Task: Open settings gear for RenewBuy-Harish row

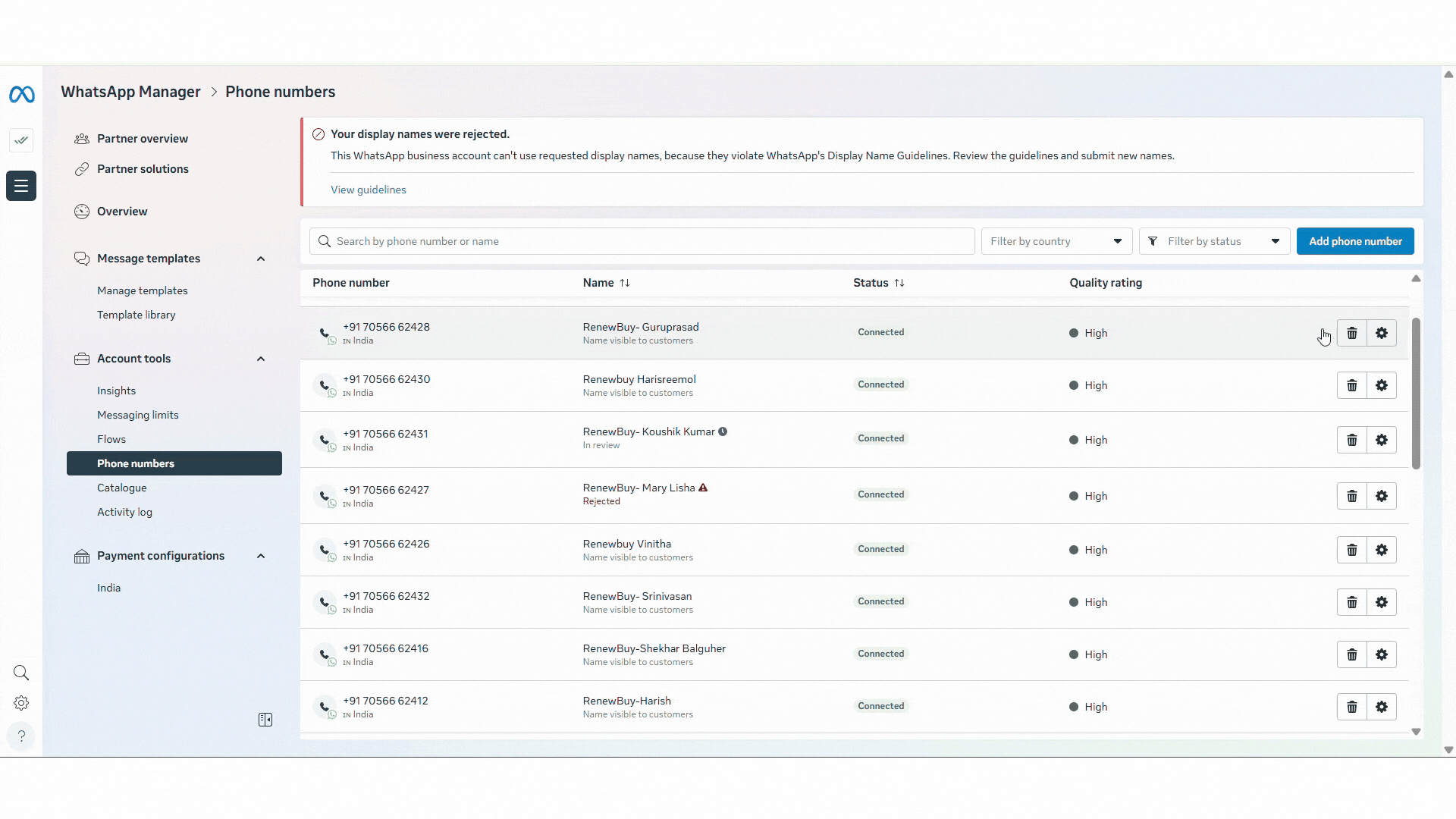Action: click(1381, 707)
